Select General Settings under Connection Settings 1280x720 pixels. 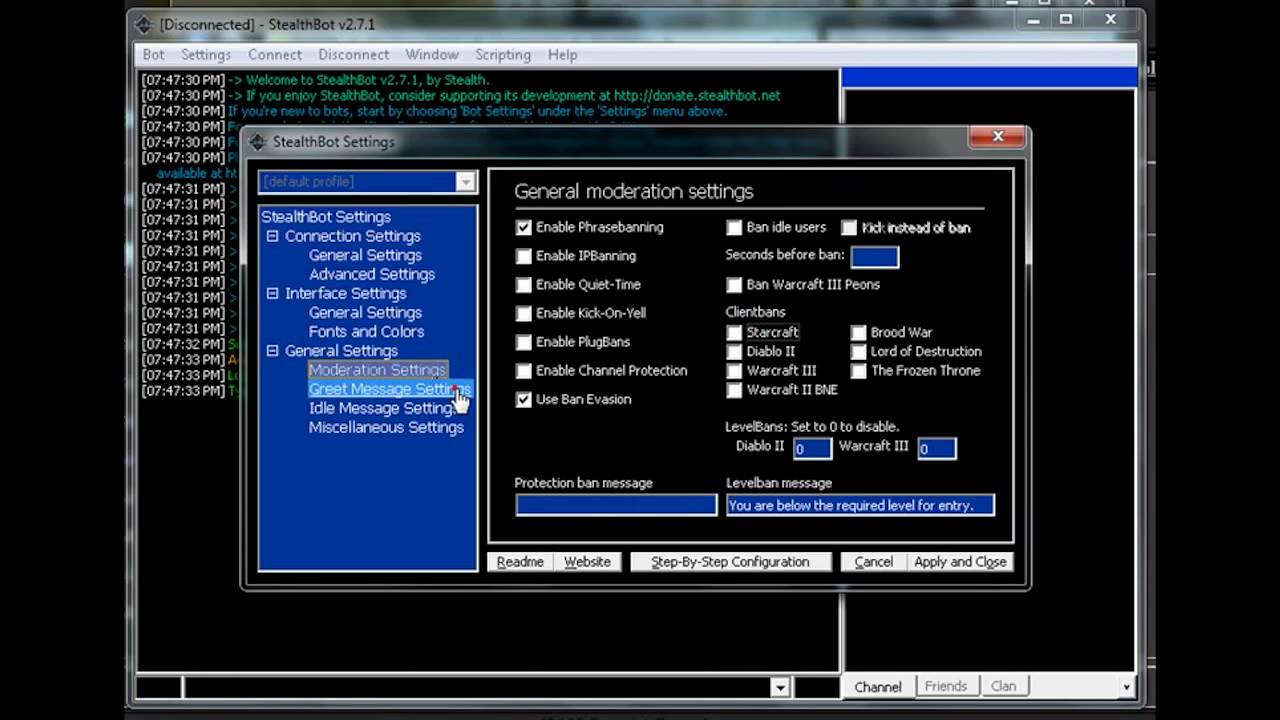pyautogui.click(x=365, y=255)
